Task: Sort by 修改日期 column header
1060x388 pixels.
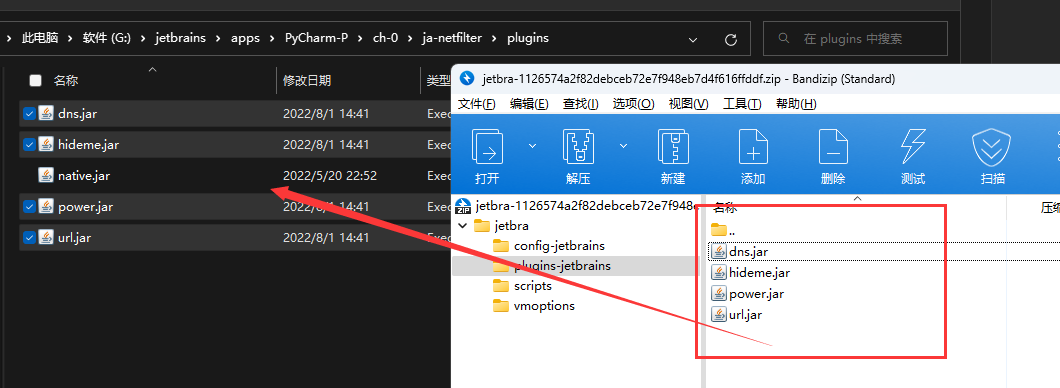Action: pyautogui.click(x=307, y=81)
